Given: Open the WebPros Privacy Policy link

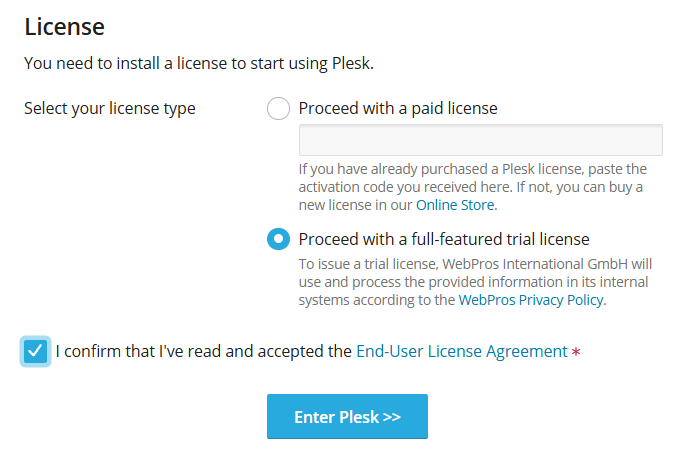Looking at the screenshot, I should pyautogui.click(x=531, y=300).
